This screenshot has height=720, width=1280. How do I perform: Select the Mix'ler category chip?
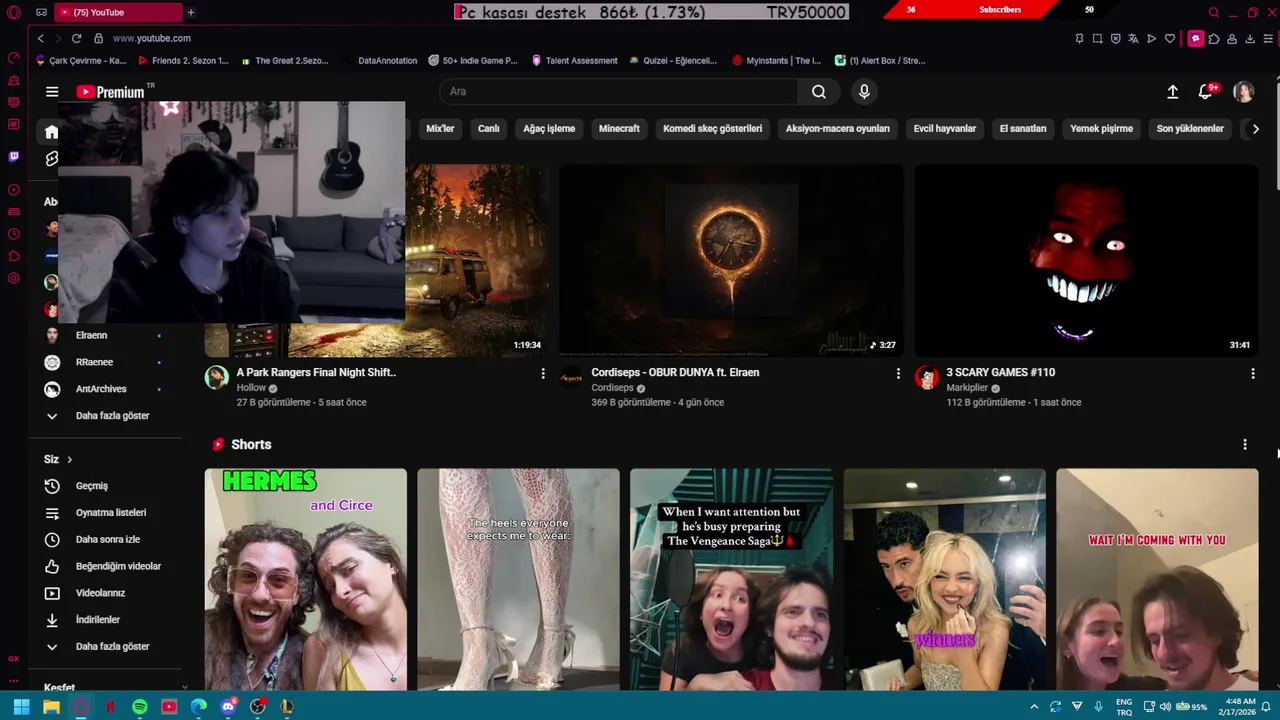click(440, 129)
